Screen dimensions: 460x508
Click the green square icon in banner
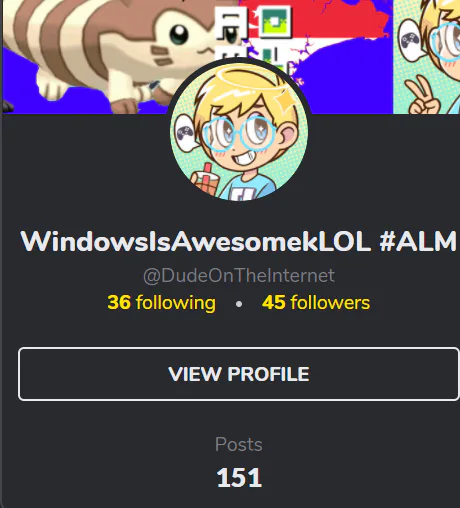(275, 22)
